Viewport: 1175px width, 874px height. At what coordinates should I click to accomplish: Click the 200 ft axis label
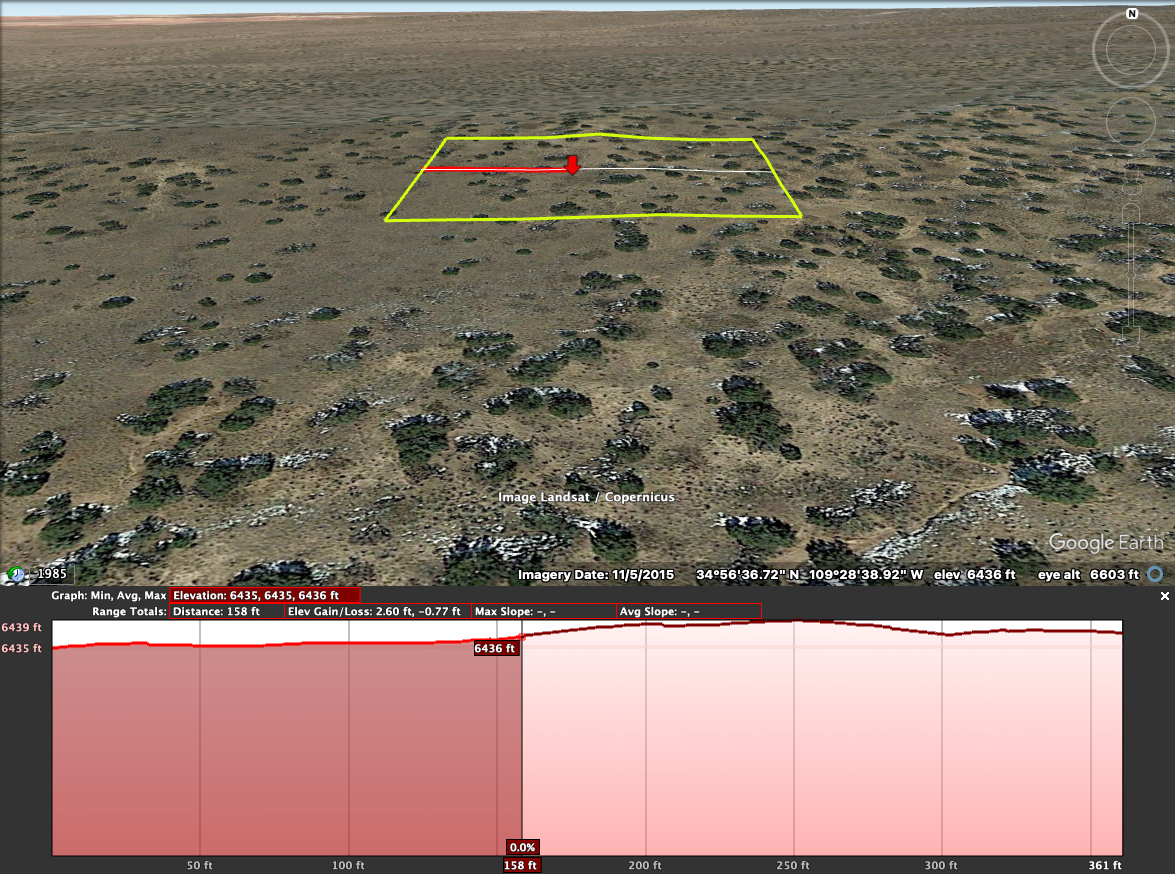coord(644,865)
